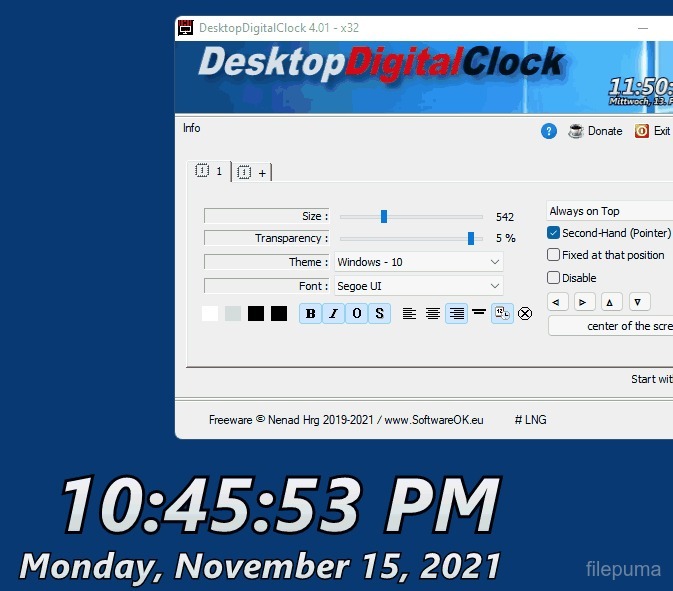
Task: Expand the Font dropdown showing Segoe UI
Action: (418, 286)
